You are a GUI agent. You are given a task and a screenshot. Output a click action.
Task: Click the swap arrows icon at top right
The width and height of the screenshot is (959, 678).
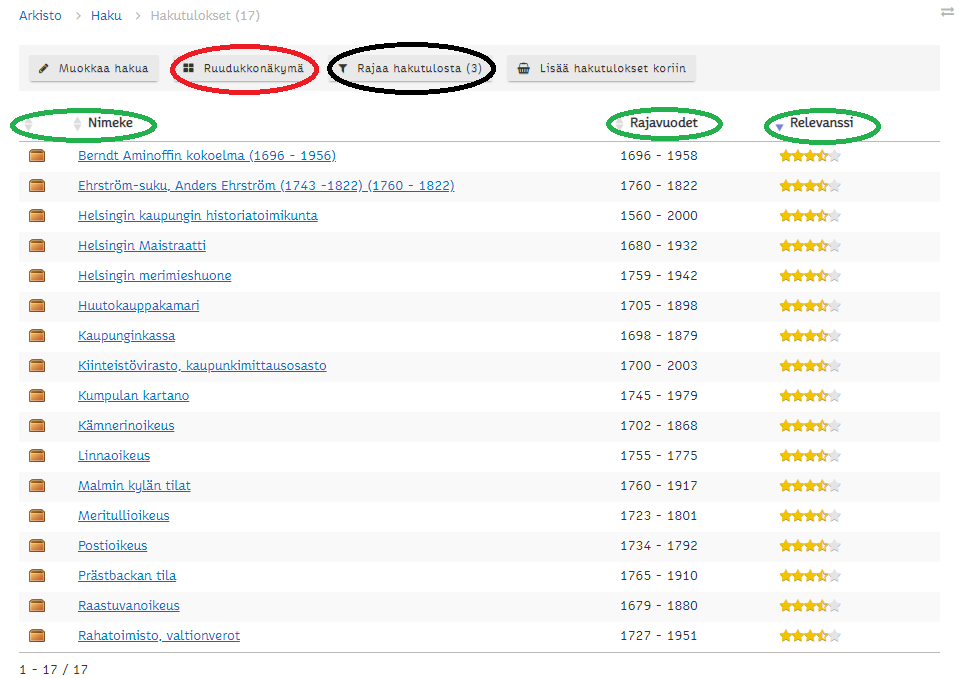tap(946, 12)
